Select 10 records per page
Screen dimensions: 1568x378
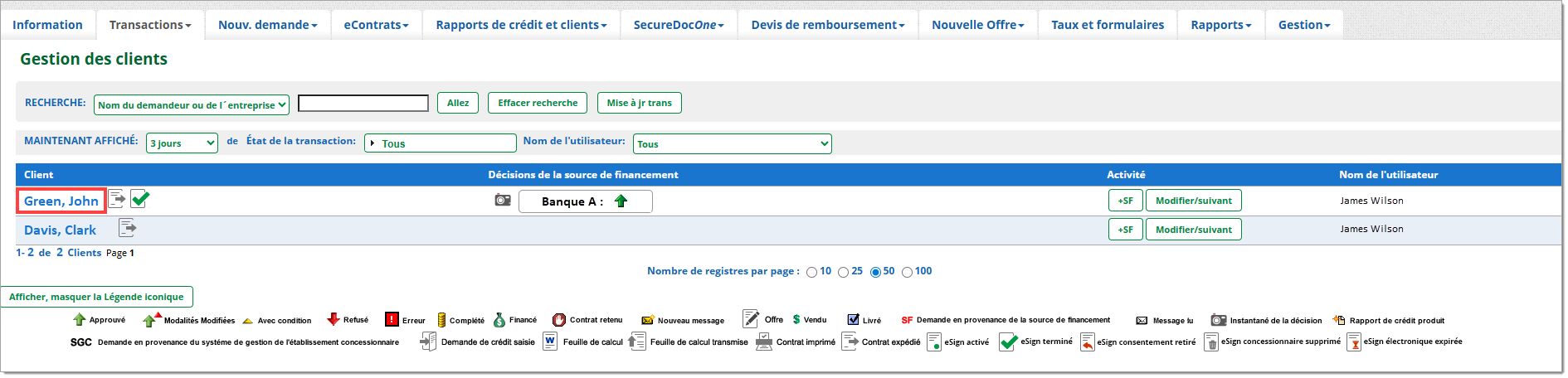[x=811, y=273]
